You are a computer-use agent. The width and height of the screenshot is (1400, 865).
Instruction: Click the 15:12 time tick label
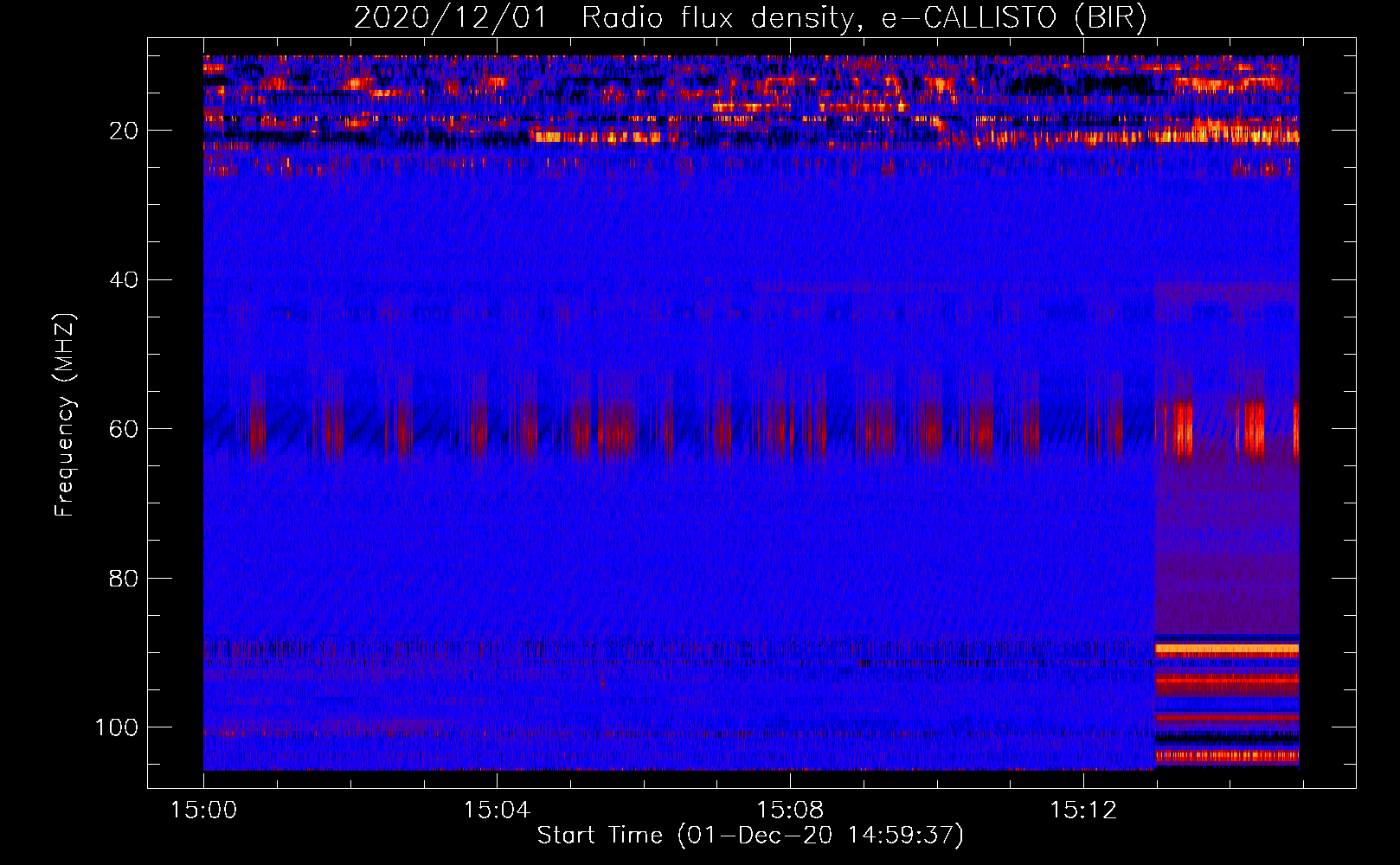tap(1083, 811)
